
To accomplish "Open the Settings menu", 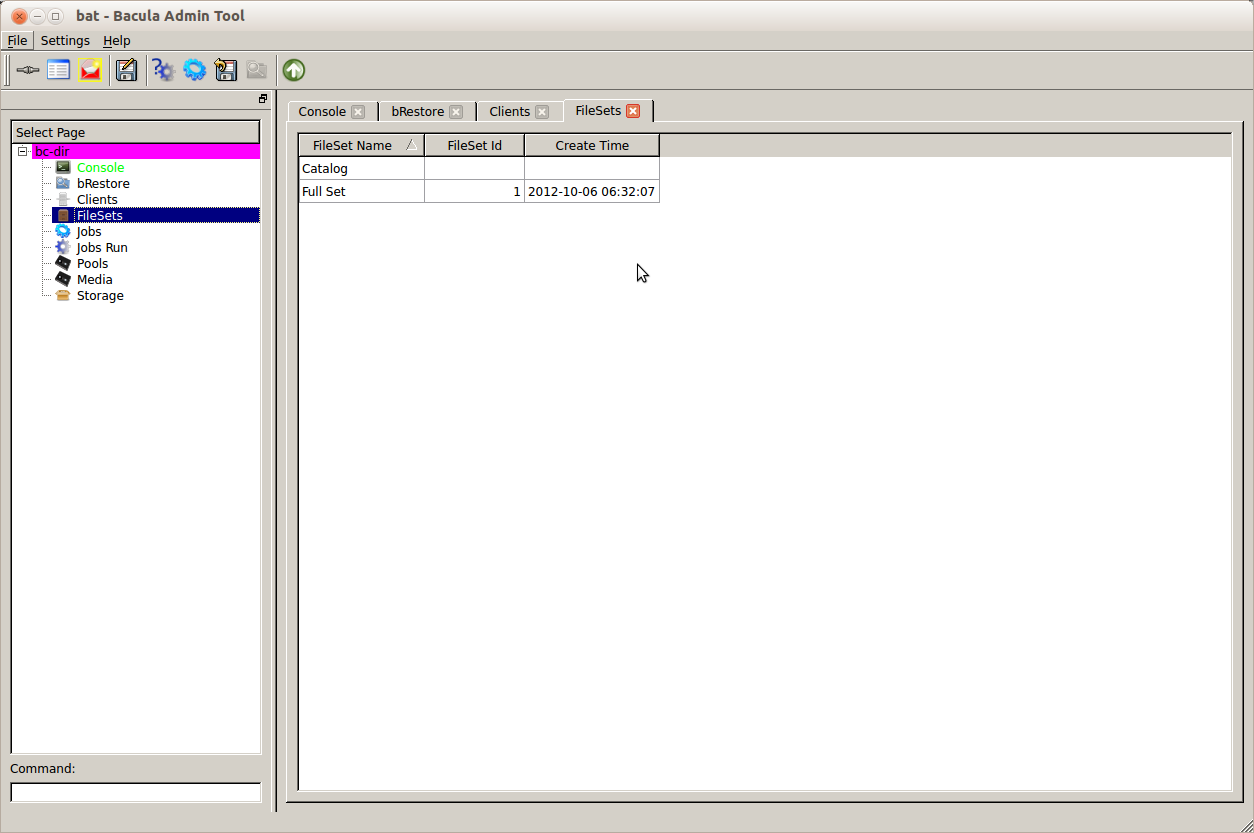I will tap(65, 40).
